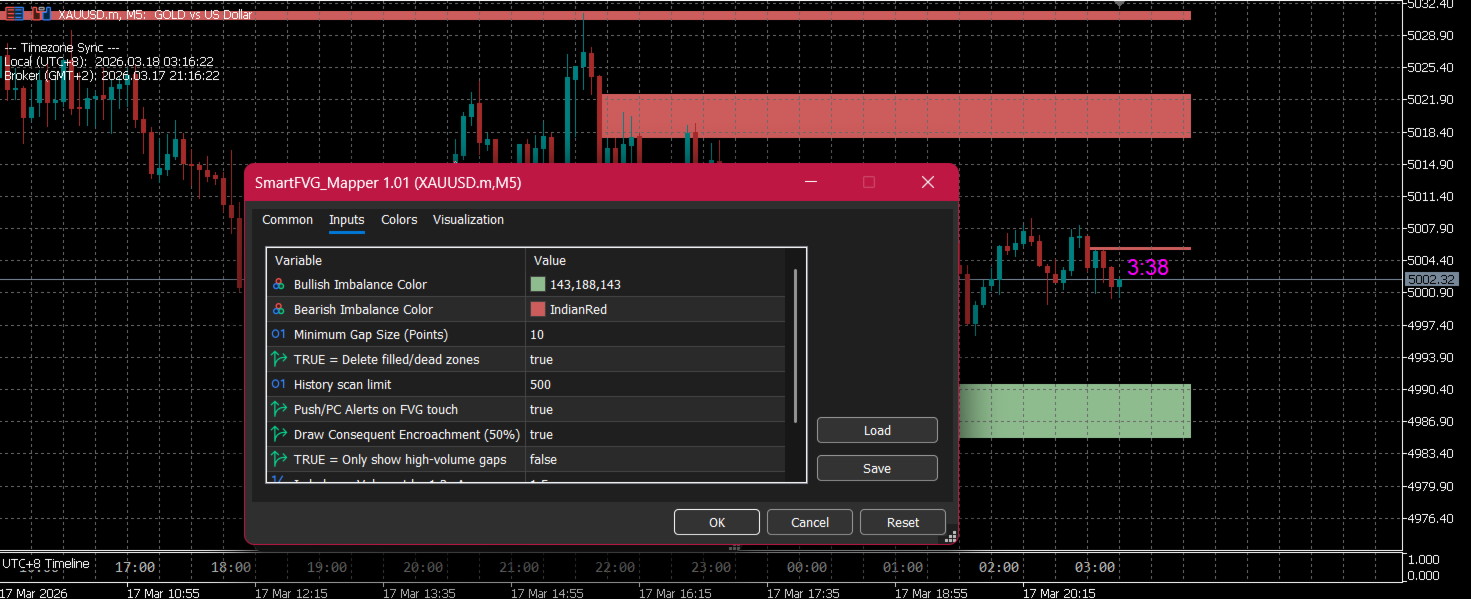Screen dimensions: 1471x599
Task: Cancel the SmartFVG_Mapper dialog
Action: [810, 522]
